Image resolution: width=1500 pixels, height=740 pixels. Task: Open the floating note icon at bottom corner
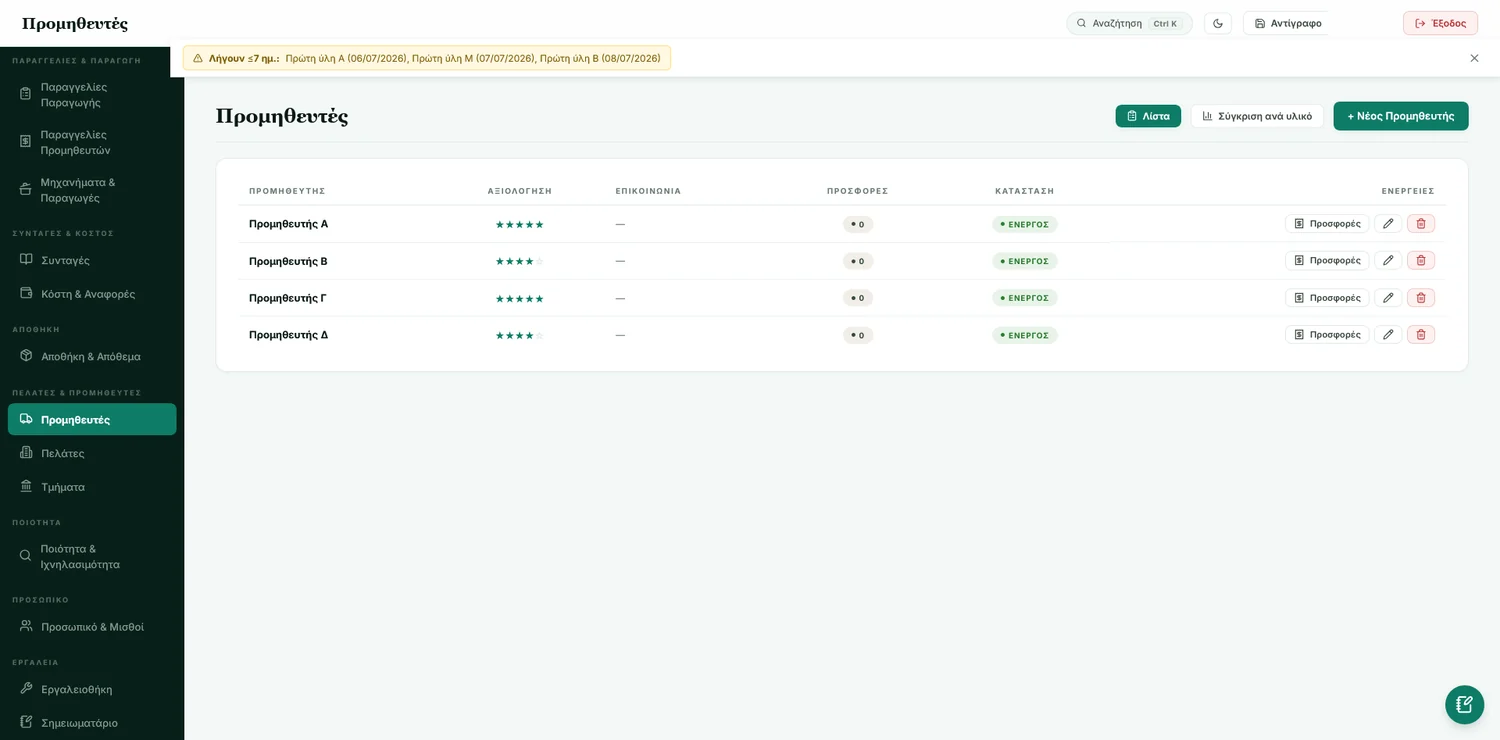tap(1464, 704)
